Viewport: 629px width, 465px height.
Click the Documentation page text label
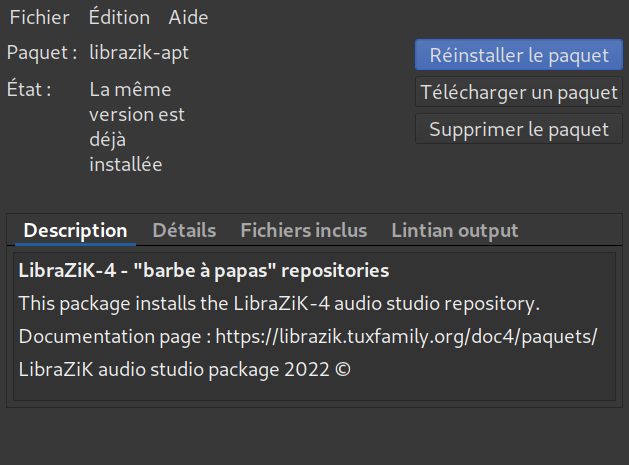click(x=108, y=336)
